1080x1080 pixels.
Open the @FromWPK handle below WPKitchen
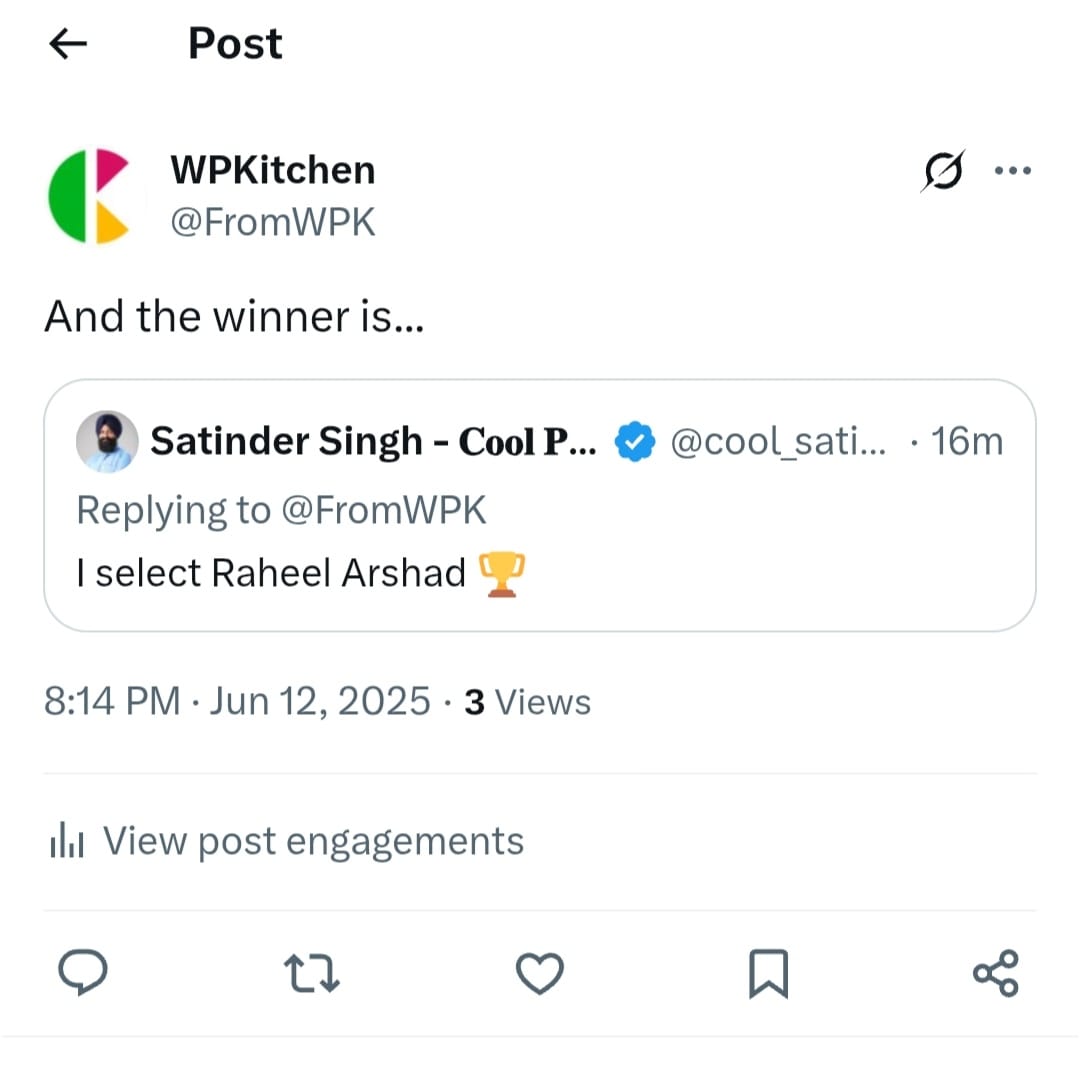tap(273, 222)
